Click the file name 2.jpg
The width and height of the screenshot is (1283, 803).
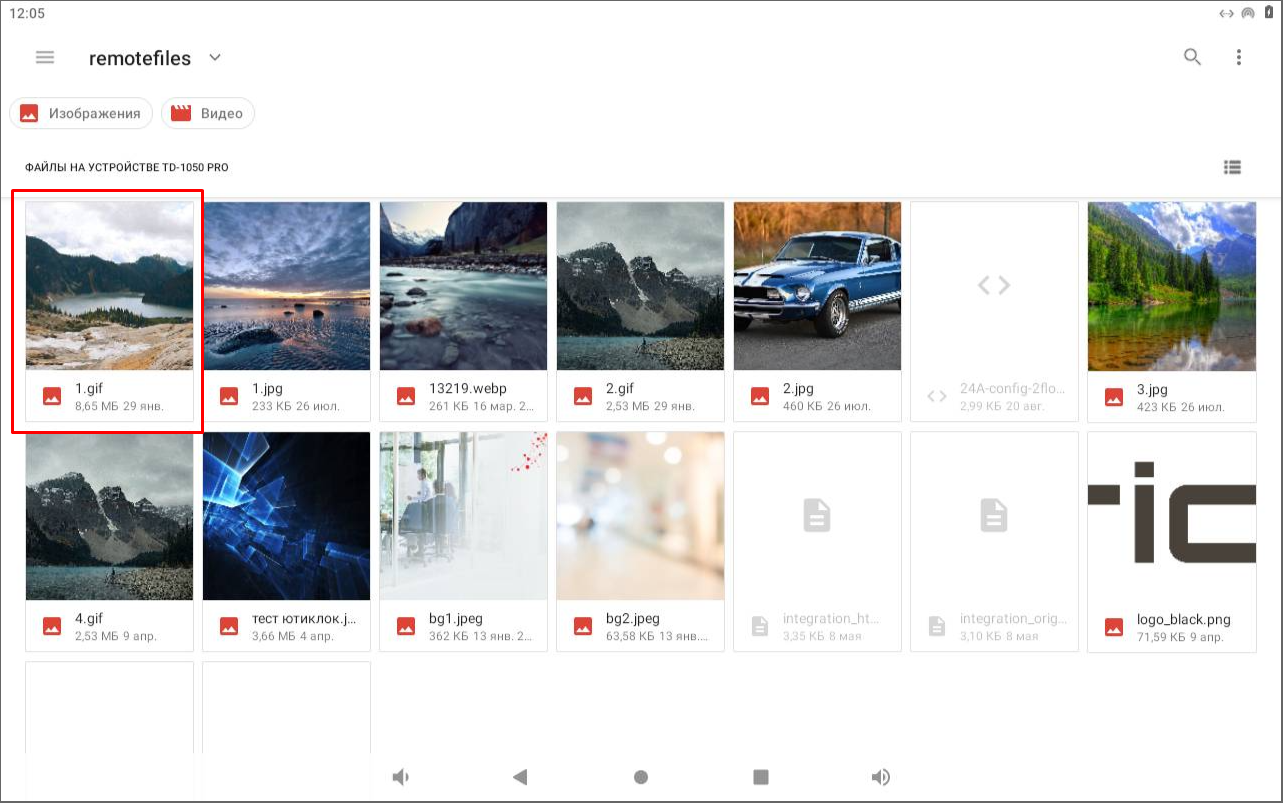(799, 388)
